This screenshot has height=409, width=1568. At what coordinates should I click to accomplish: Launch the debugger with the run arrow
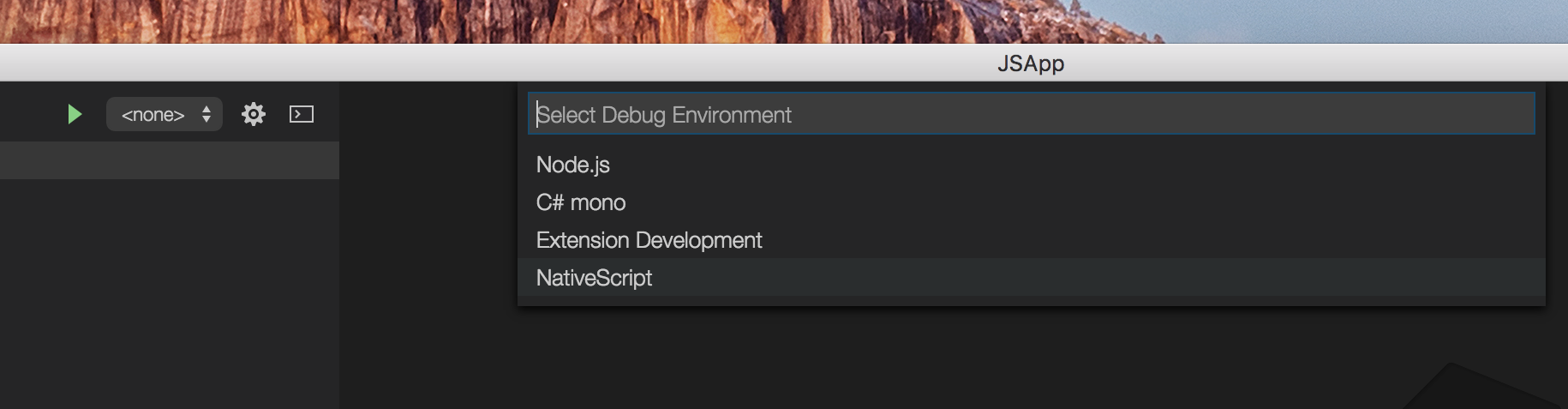(x=75, y=114)
